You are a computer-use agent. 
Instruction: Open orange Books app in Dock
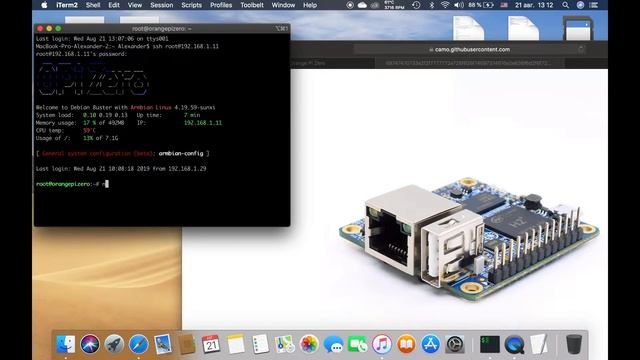[406, 344]
